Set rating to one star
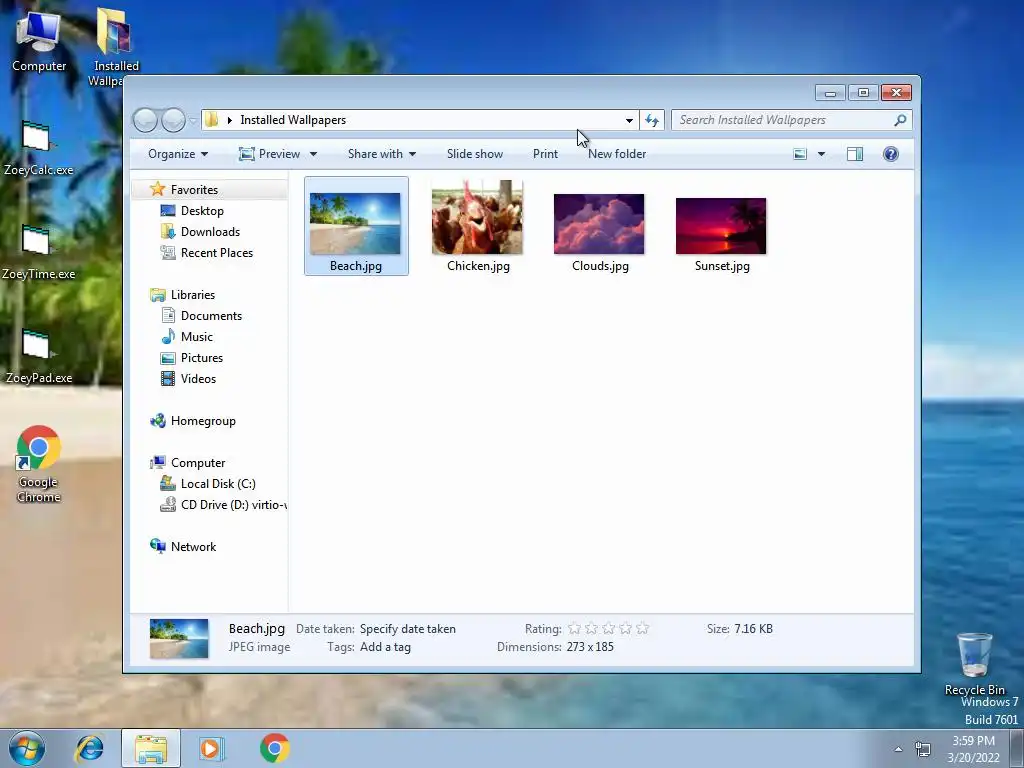Viewport: 1024px width, 768px height. (574, 629)
